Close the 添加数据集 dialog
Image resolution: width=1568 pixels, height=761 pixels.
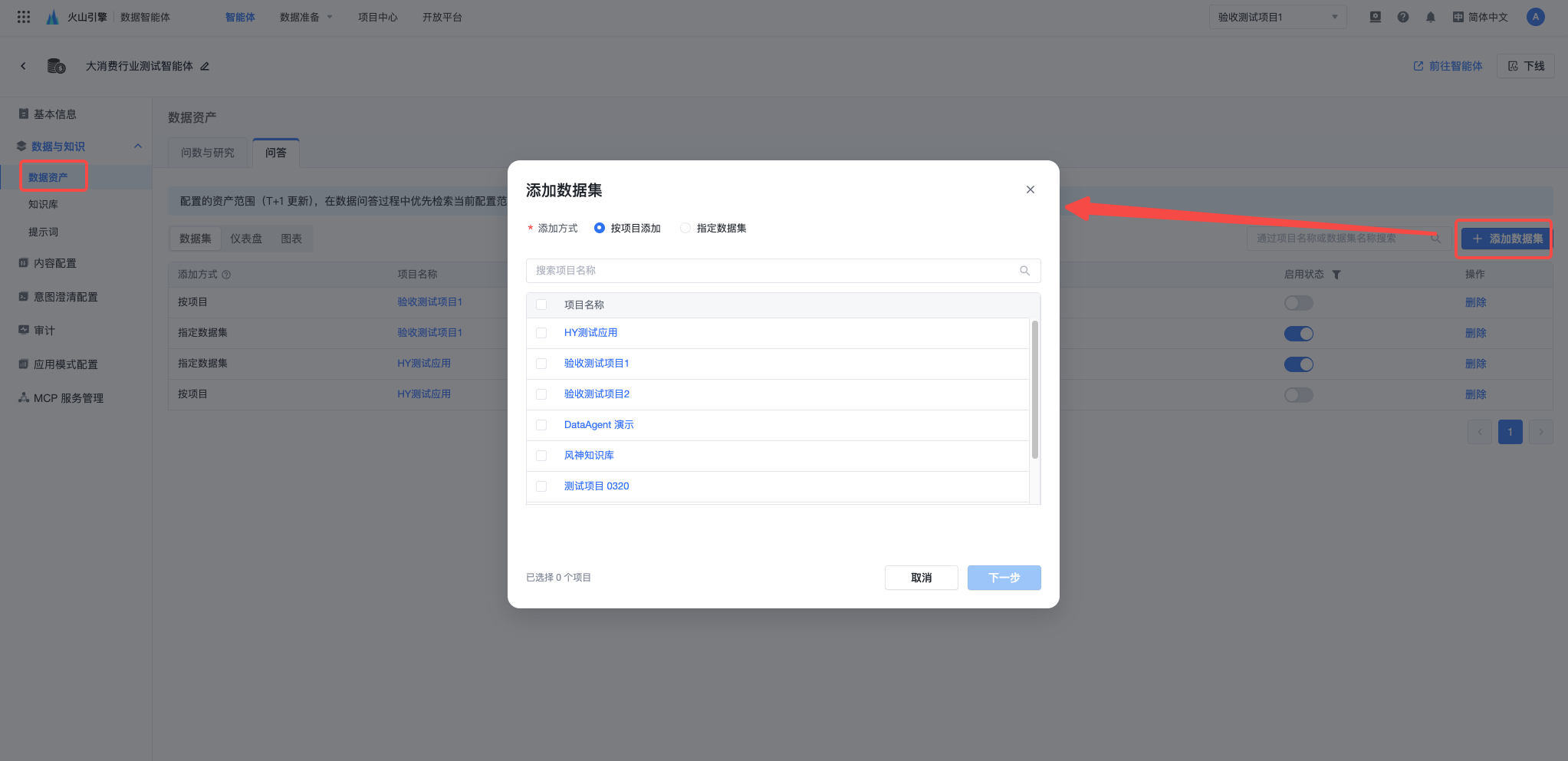(x=1031, y=189)
